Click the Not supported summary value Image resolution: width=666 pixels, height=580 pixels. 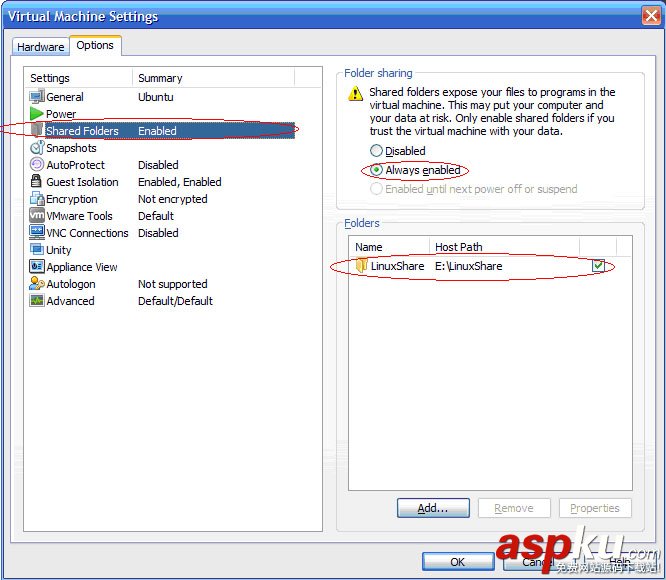click(173, 284)
